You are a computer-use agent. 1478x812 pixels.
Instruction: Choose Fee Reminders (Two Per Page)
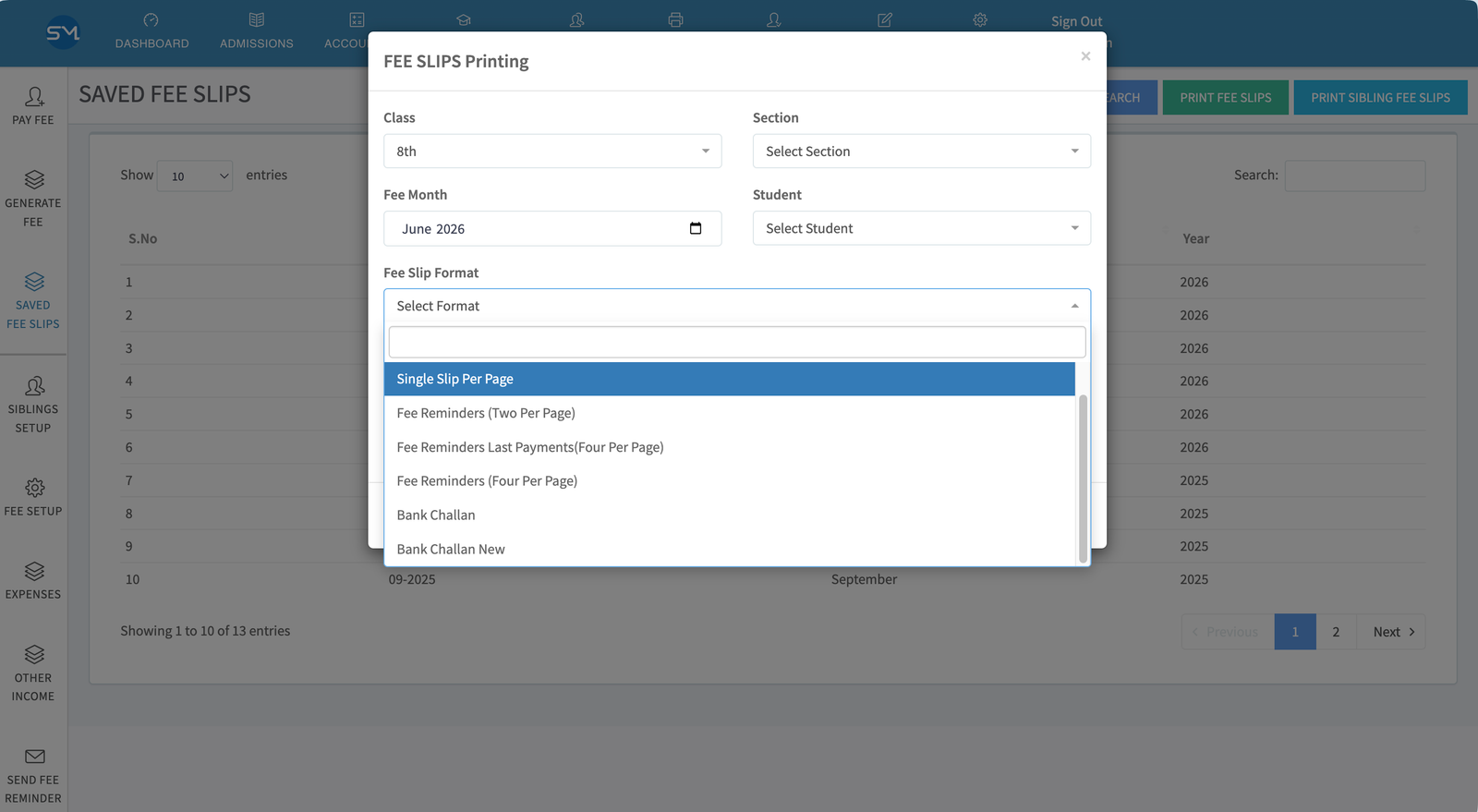click(x=730, y=413)
